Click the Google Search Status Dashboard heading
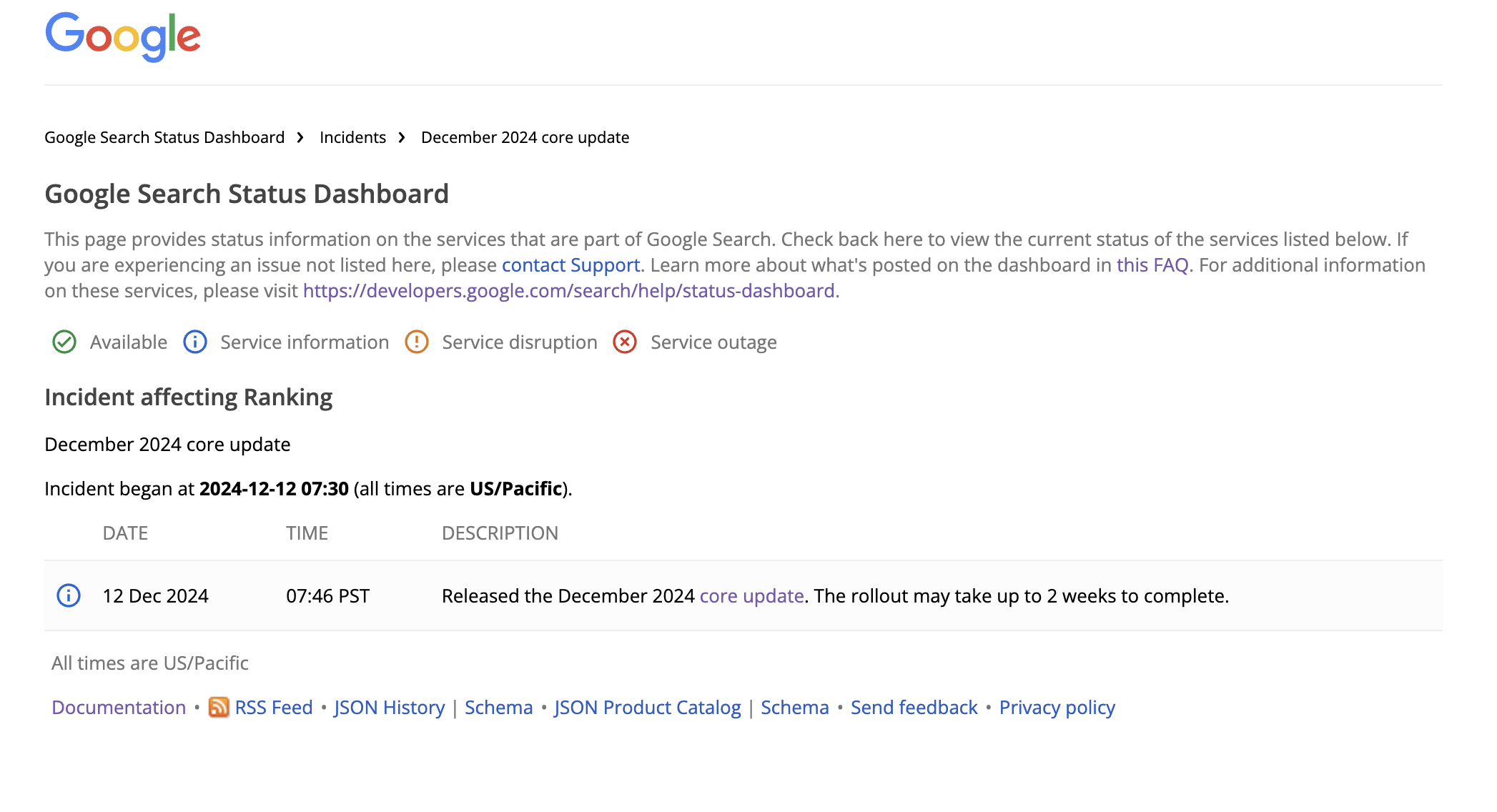This screenshot has height=812, width=1497. tap(247, 194)
